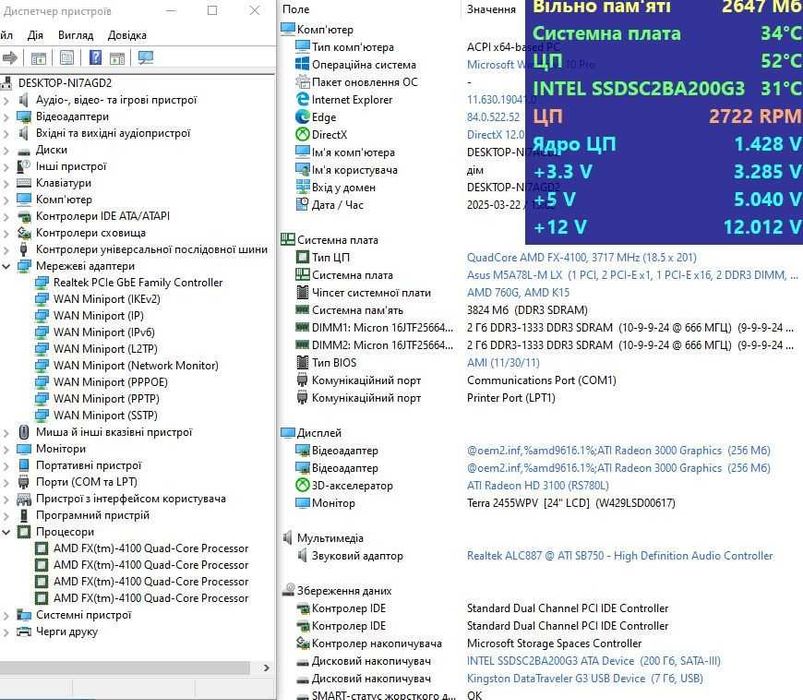Click the Інші пристрої icon
Screen dimensions: 803x700
click(x=24, y=166)
